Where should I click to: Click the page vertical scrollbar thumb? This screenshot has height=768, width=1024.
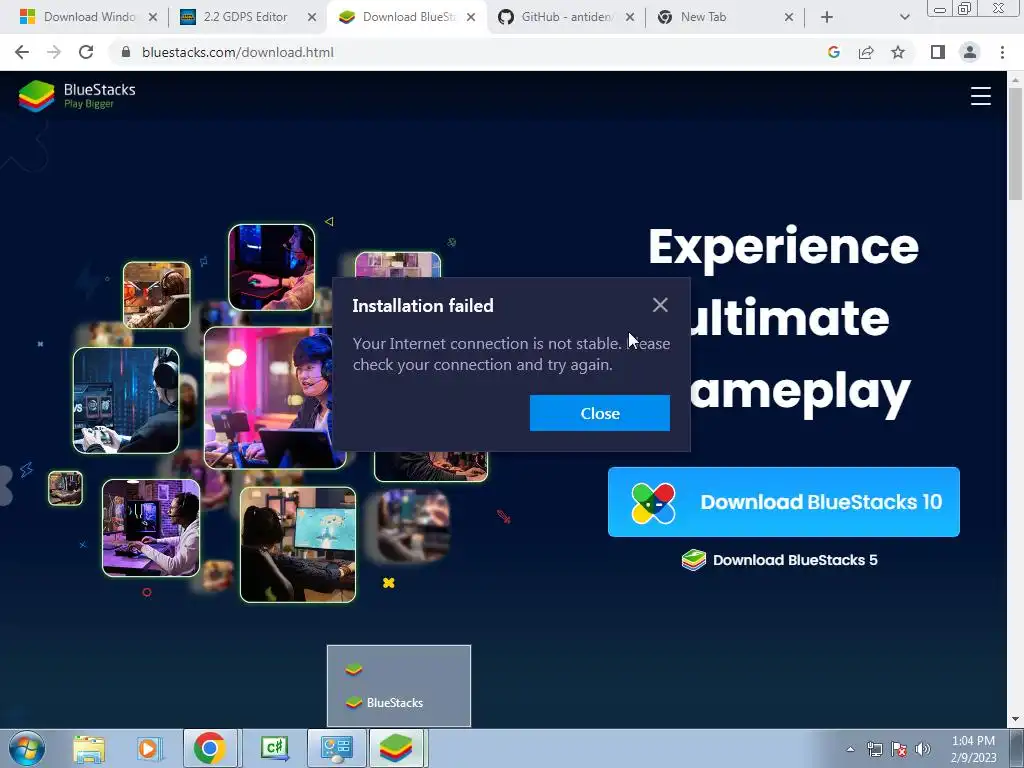pos(1015,144)
